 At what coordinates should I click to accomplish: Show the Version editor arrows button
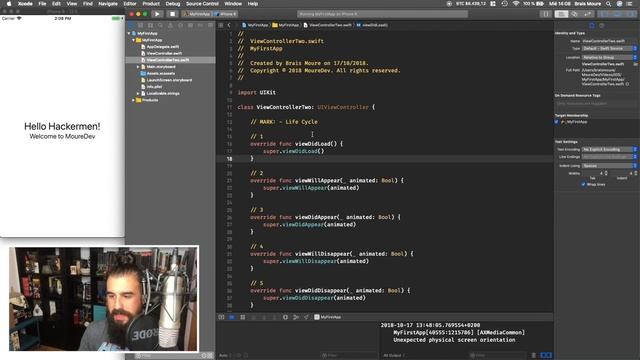pyautogui.click(x=587, y=14)
